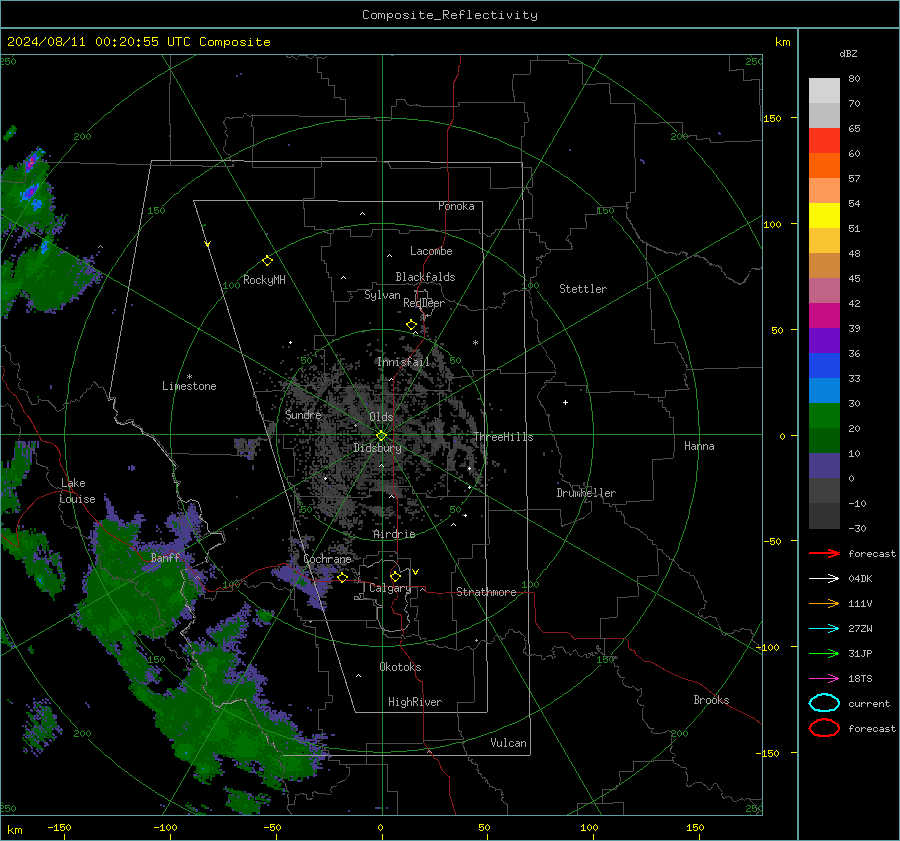Viewport: 900px width, 841px height.
Task: Click the HighRiver city label
Action: 415,702
